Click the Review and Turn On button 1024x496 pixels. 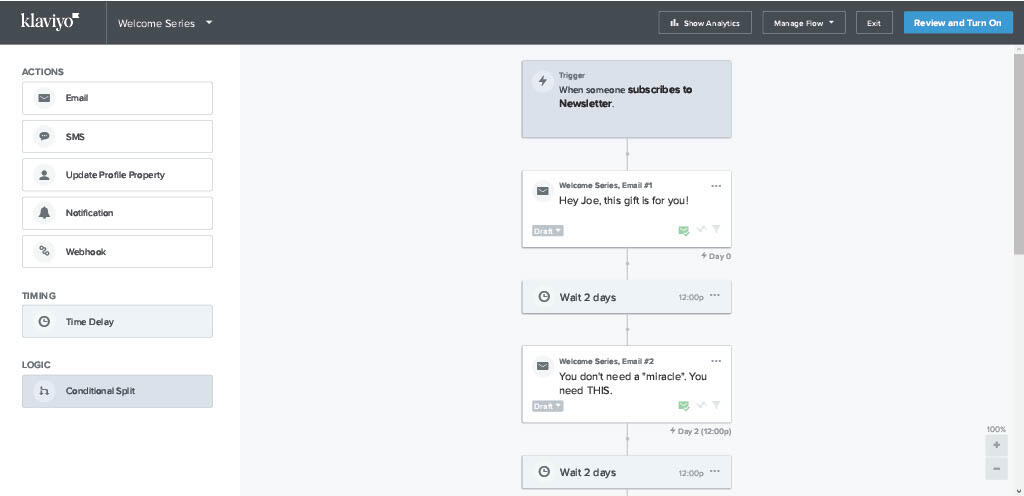click(957, 23)
